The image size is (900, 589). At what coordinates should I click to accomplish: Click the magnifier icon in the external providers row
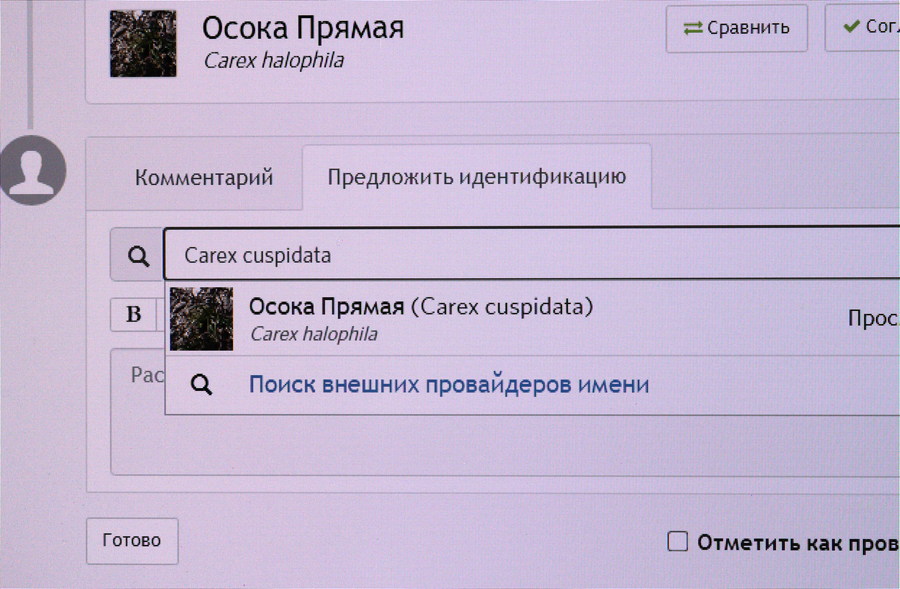[x=201, y=385]
